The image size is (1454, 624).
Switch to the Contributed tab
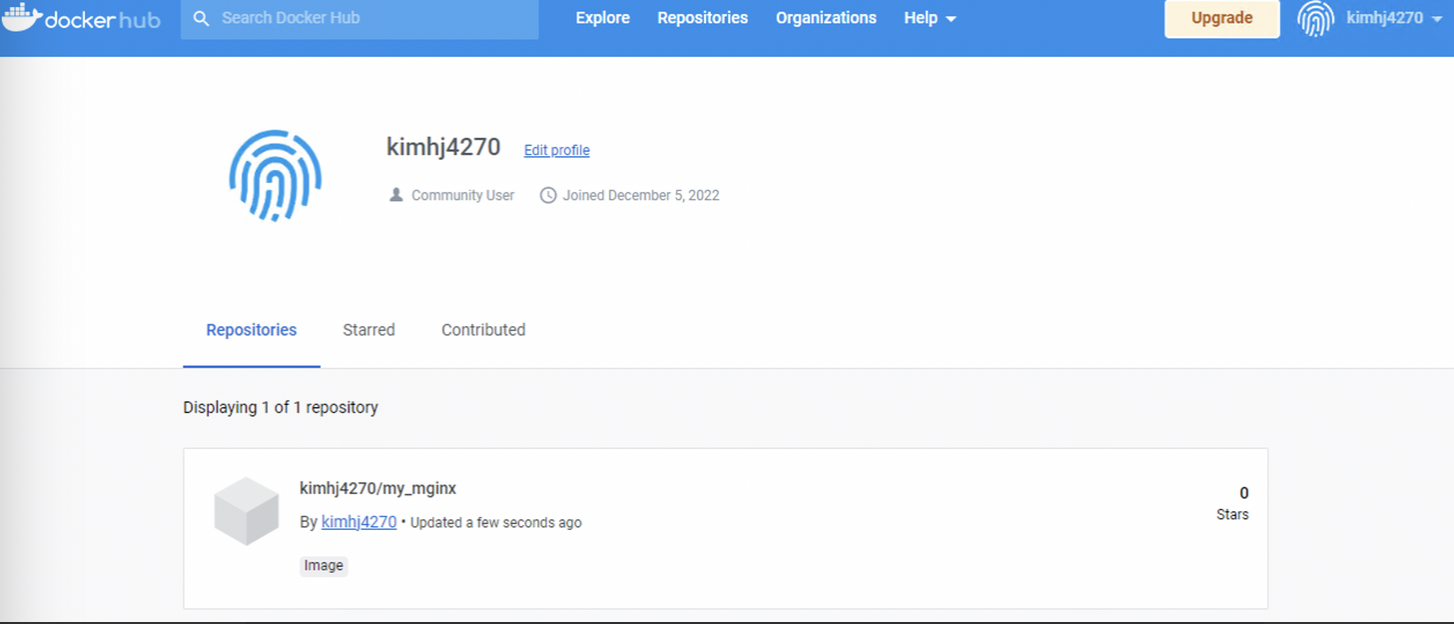coord(483,330)
